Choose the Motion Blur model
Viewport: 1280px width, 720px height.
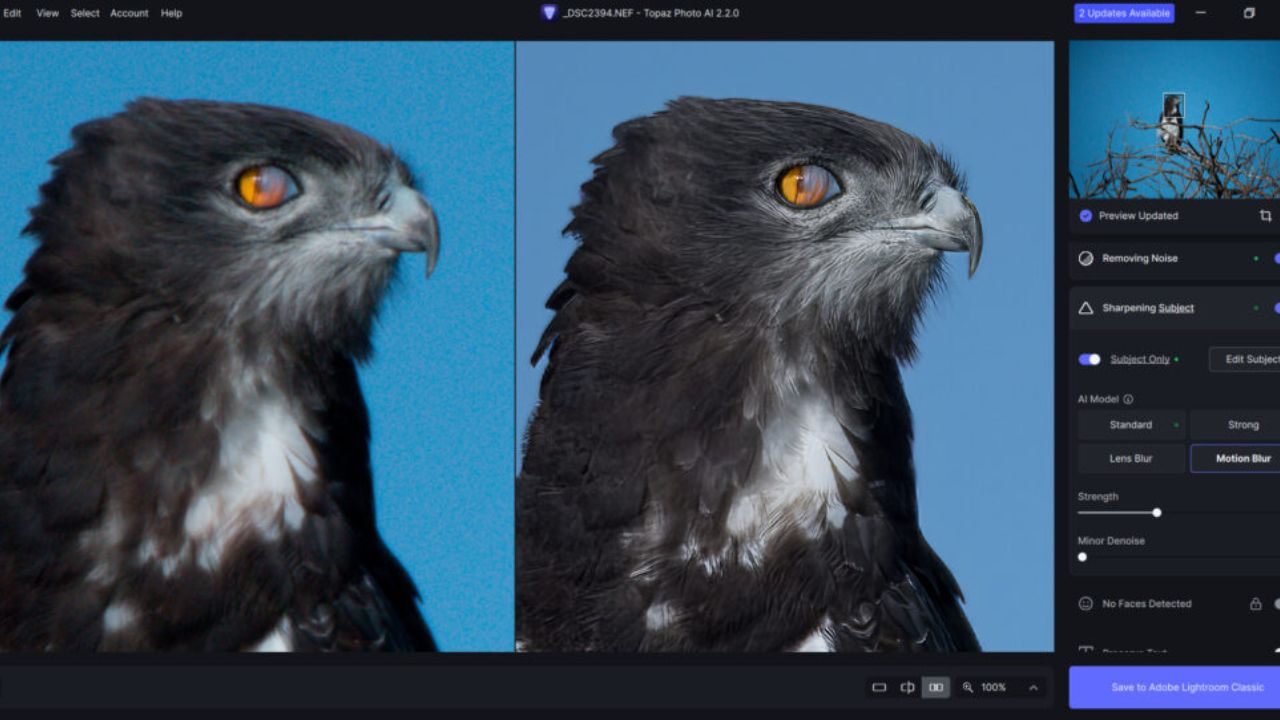1235,458
